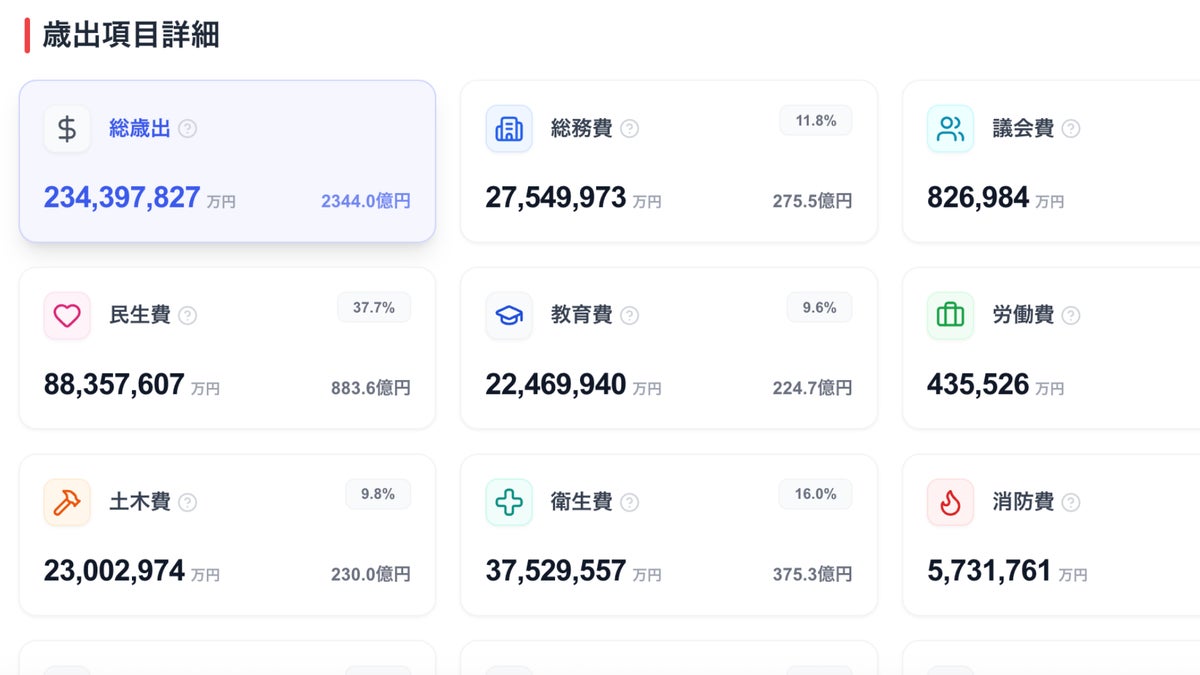
Task: Click the 16.0% badge on 衛生費 card
Action: point(816,494)
